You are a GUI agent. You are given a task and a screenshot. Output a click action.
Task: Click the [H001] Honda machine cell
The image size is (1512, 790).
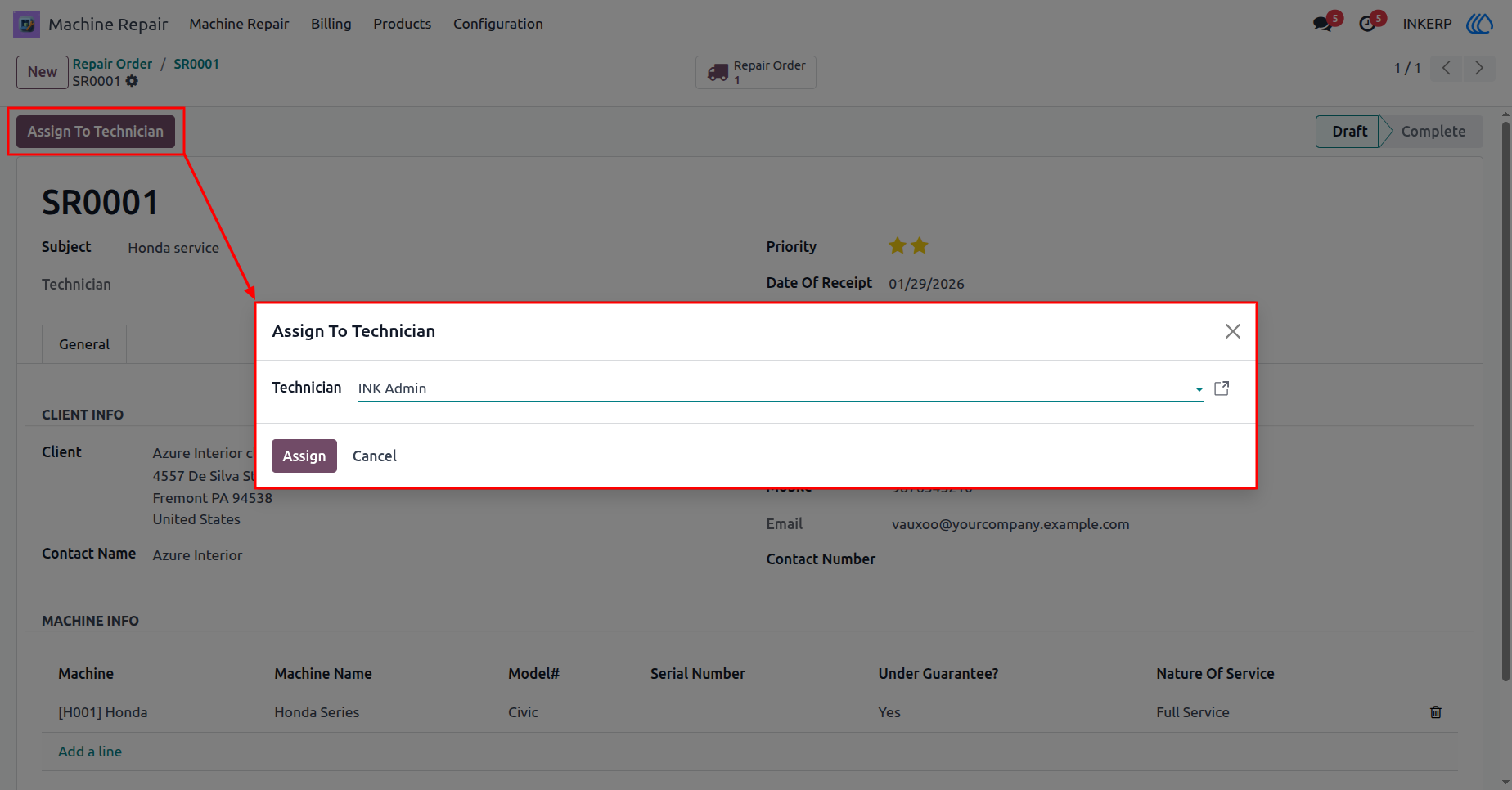(x=103, y=712)
